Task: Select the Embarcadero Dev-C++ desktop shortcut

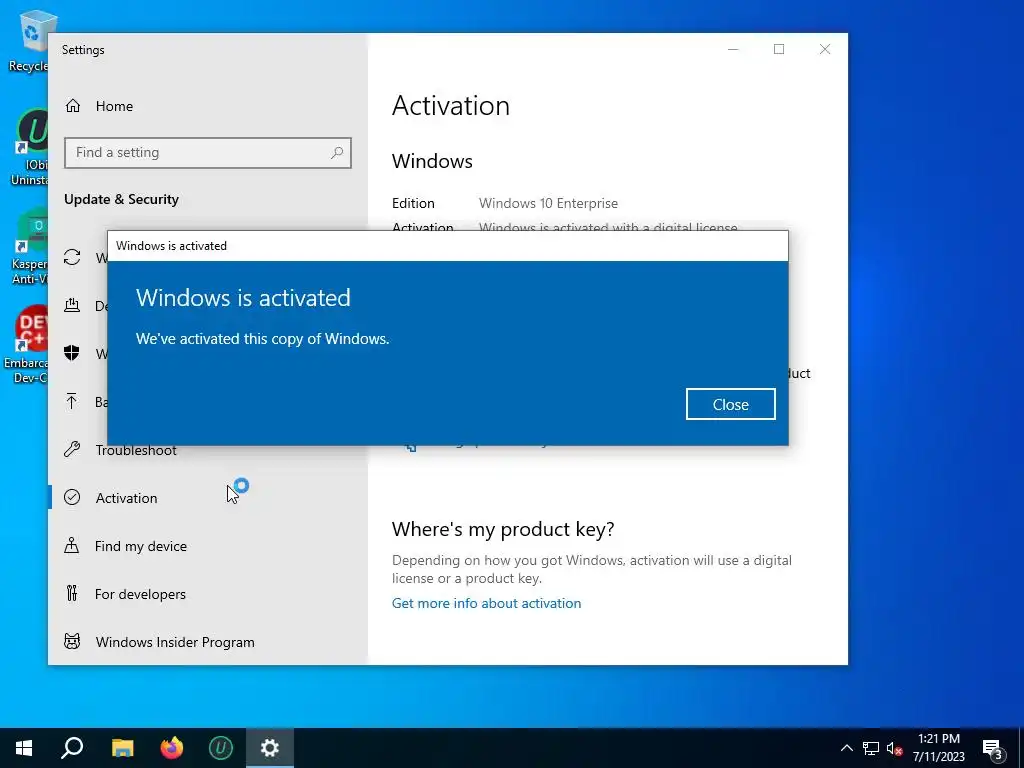Action: tap(26, 345)
